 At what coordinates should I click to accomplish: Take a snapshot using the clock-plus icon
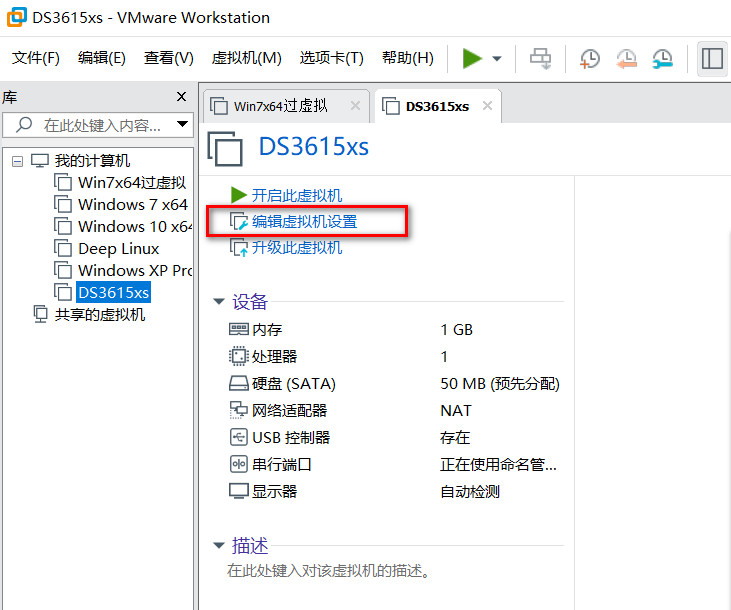590,59
